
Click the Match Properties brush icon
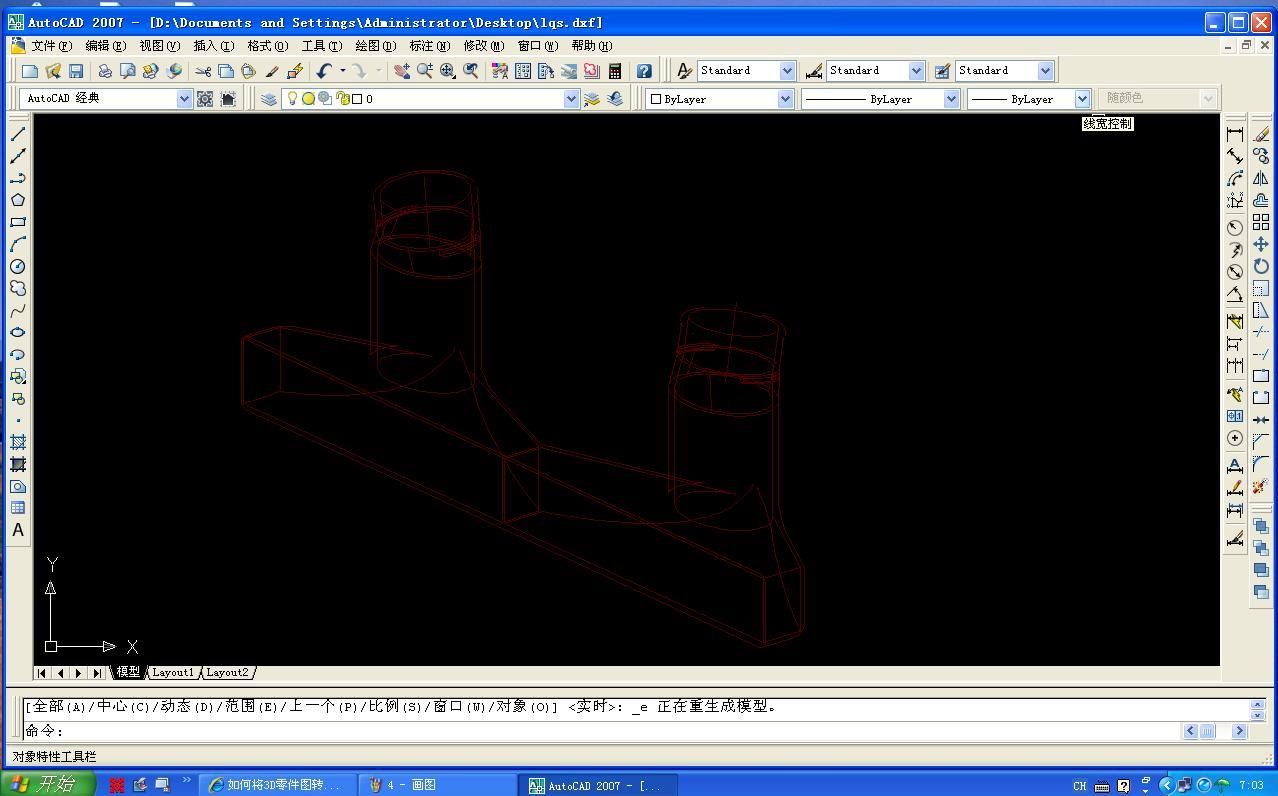(x=272, y=71)
